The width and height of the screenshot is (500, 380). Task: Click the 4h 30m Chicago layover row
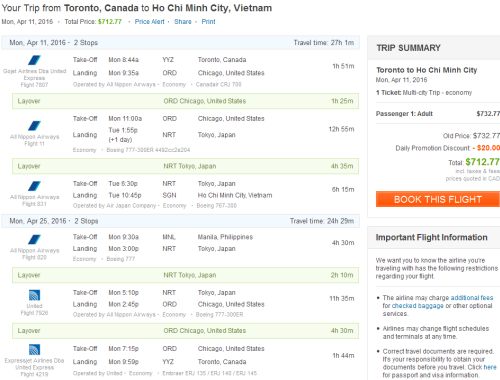[185, 331]
